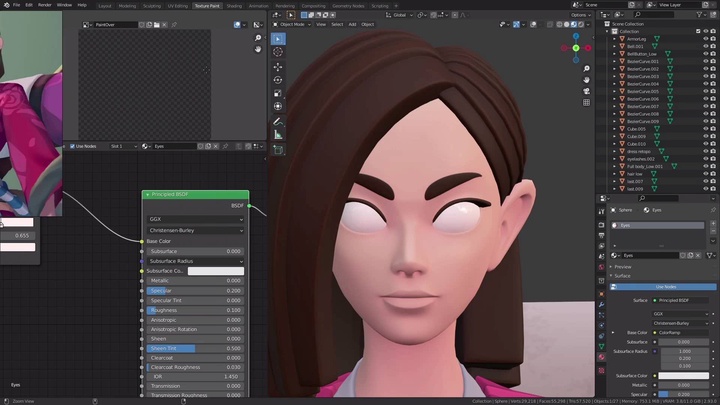Switch to the Geometry Nodes workspace tab
This screenshot has width=720, height=405.
pos(348,6)
